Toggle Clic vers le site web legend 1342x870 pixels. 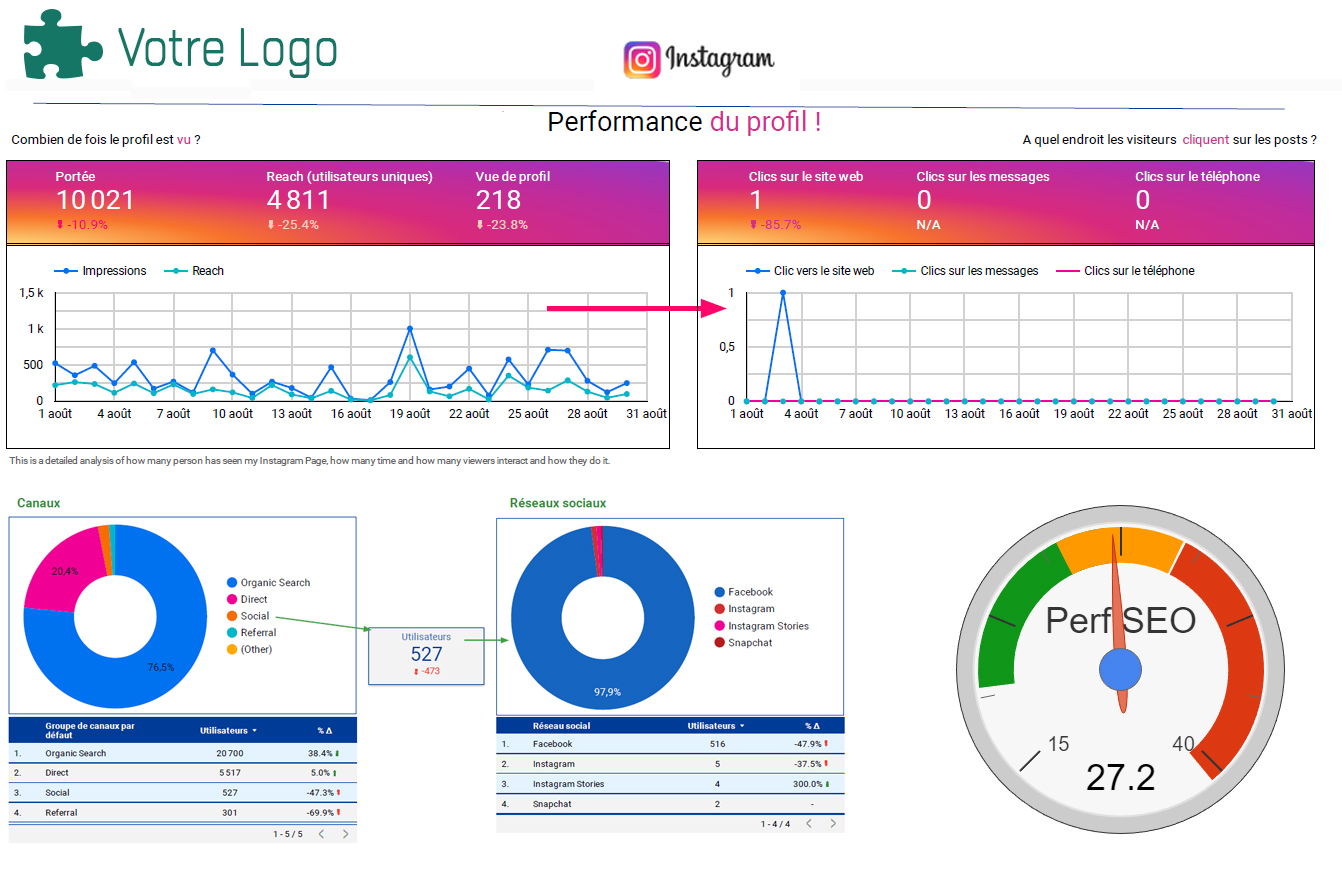click(811, 271)
